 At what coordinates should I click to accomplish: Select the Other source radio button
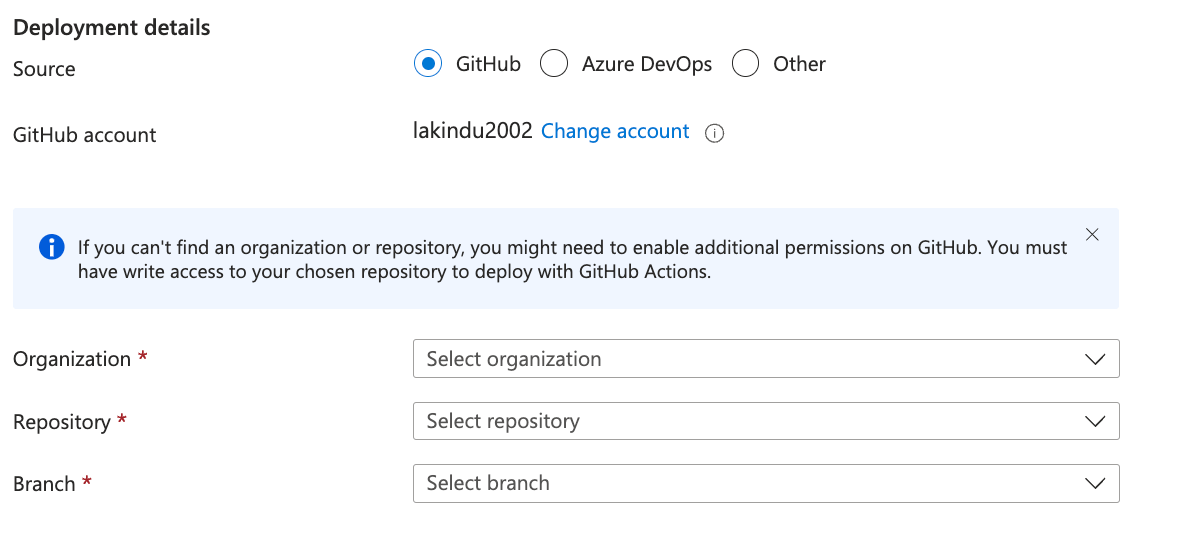coord(745,64)
